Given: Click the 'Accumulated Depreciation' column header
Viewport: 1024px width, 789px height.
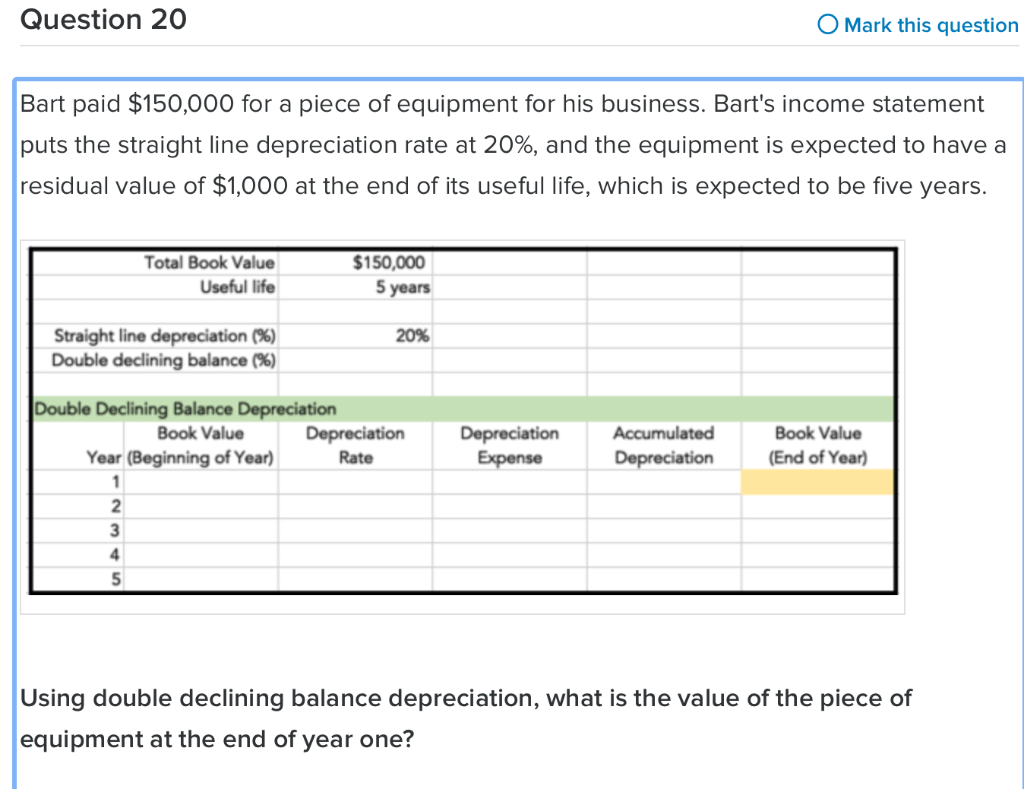Looking at the screenshot, I should pos(664,443).
